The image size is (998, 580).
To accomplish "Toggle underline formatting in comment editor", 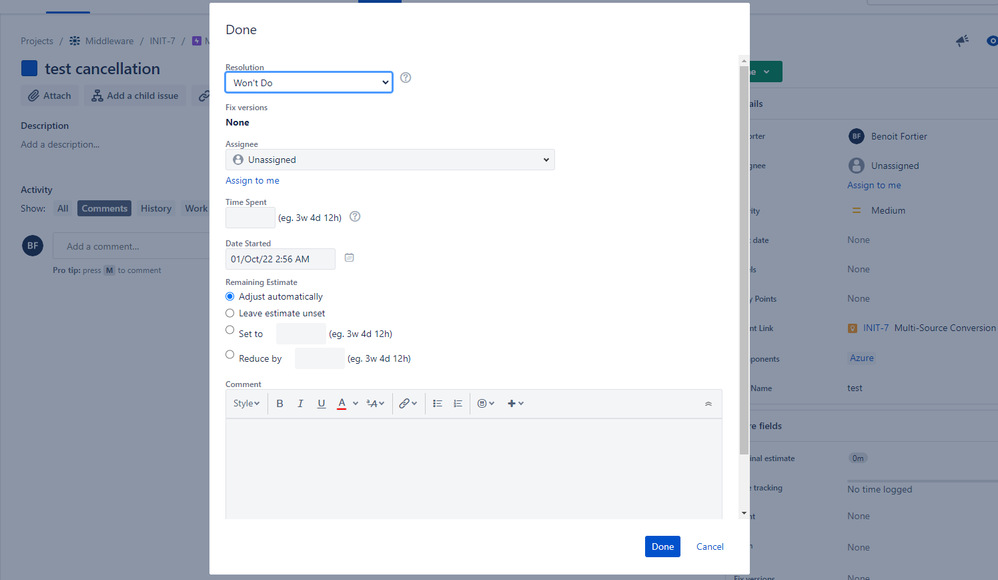I will point(321,404).
